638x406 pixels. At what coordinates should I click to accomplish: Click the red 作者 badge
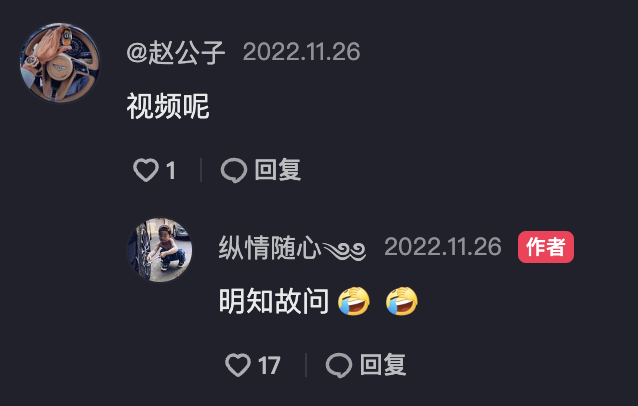[546, 247]
